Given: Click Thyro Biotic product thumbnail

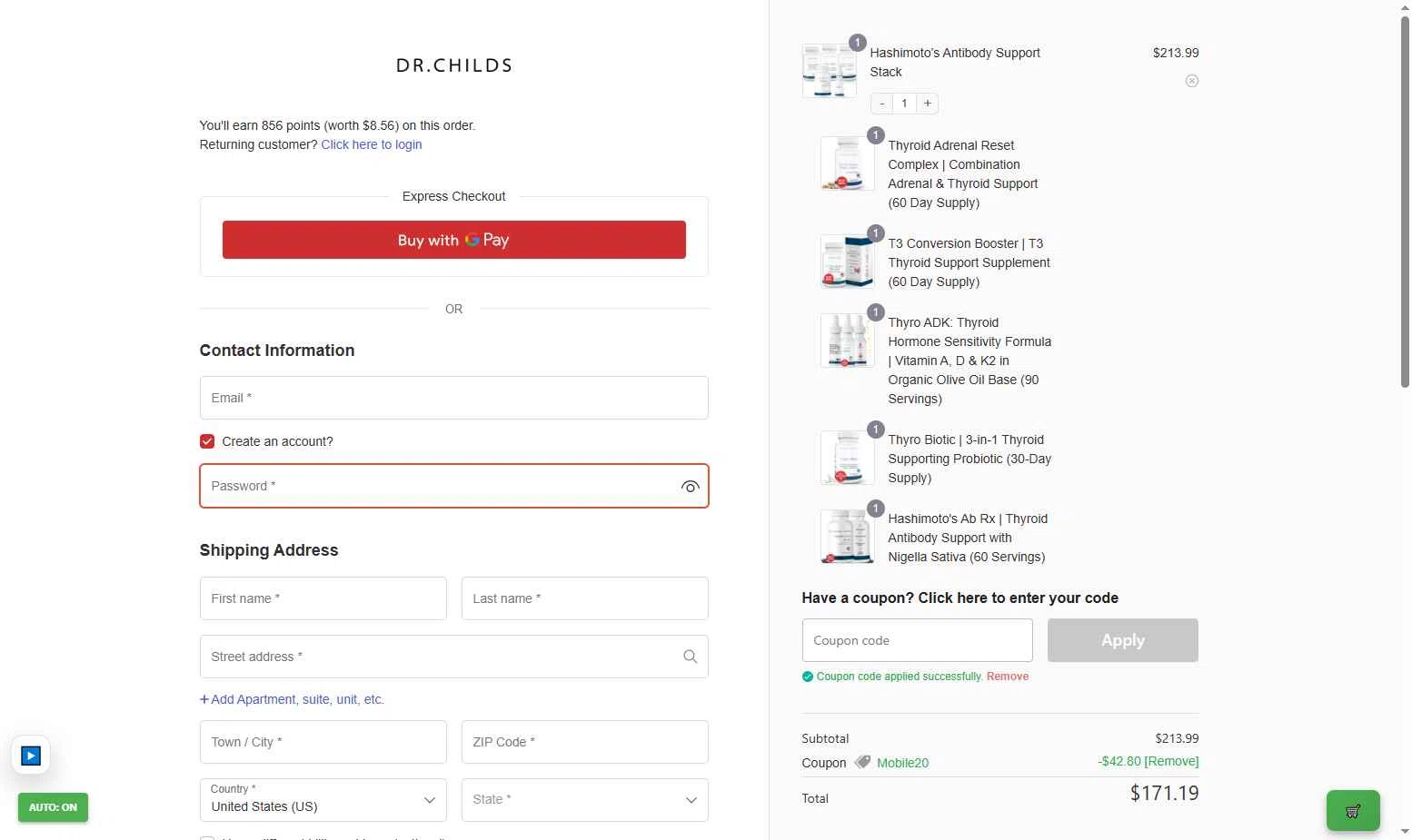Looking at the screenshot, I should tap(848, 458).
